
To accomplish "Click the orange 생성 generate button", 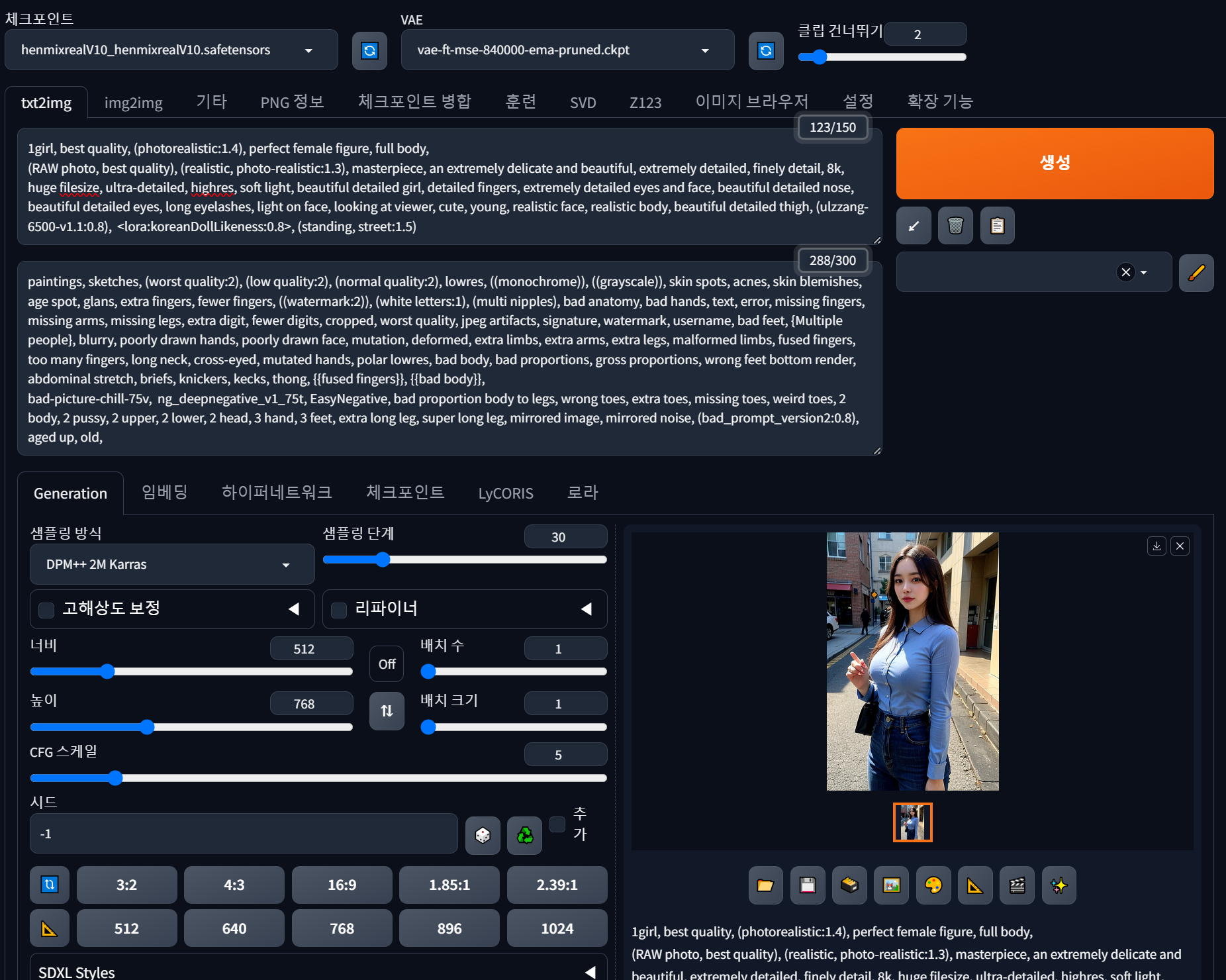I will [x=1055, y=164].
